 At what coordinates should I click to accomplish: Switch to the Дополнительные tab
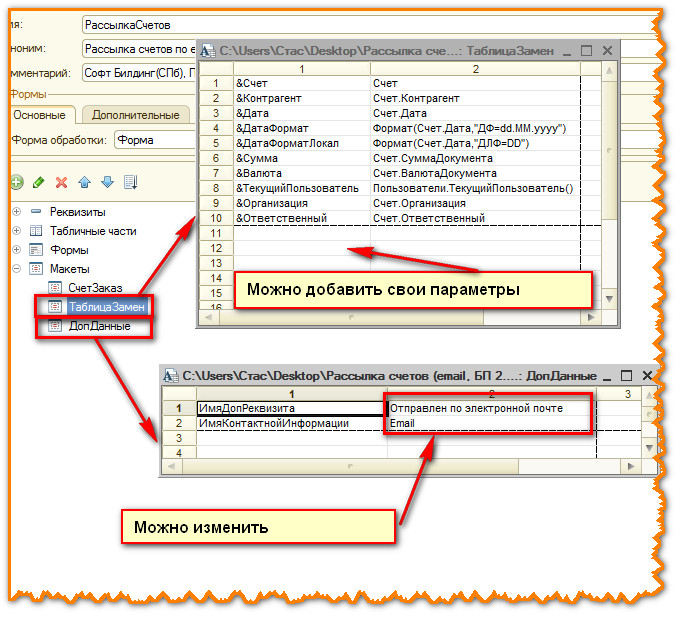pyautogui.click(x=136, y=116)
